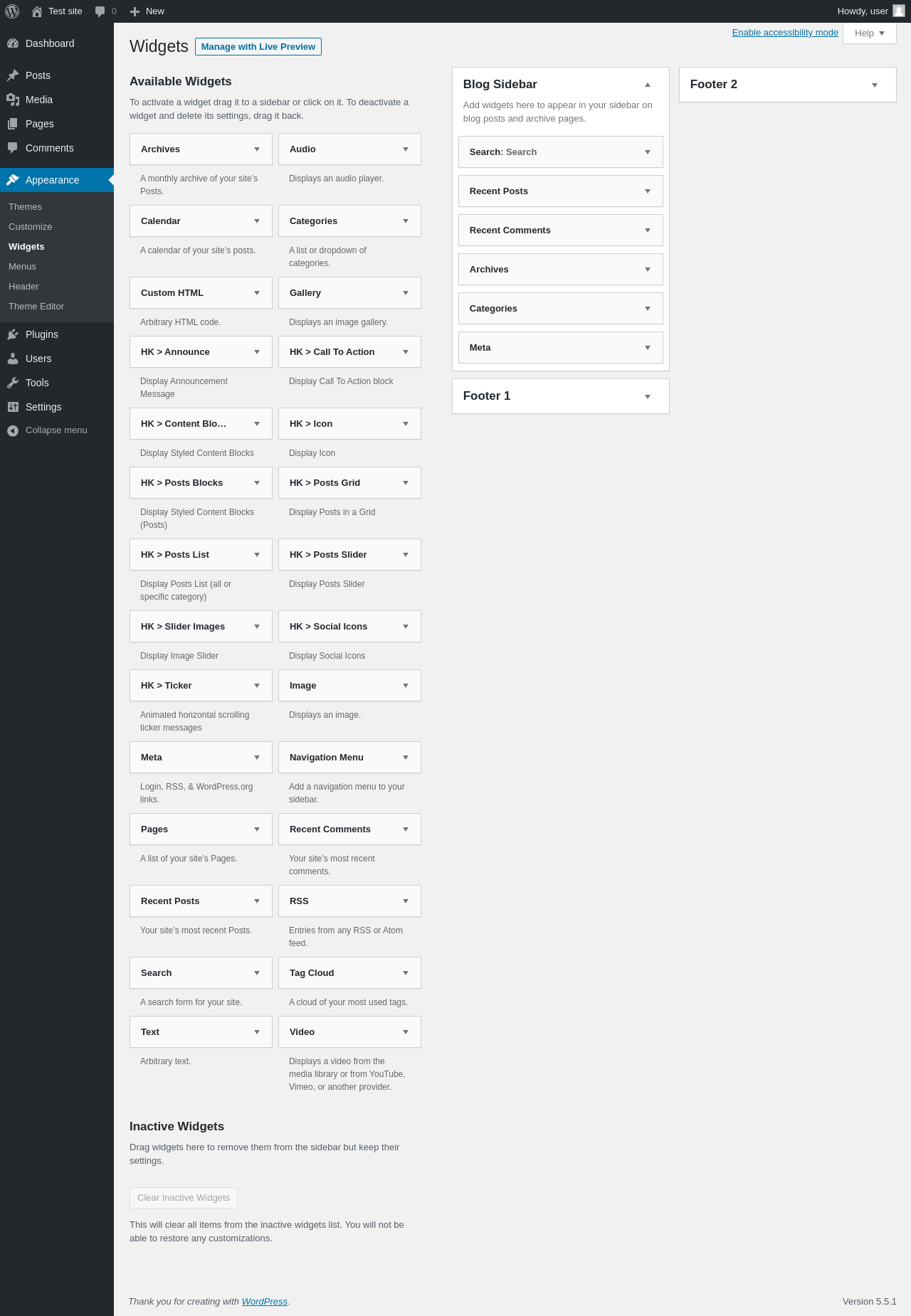This screenshot has width=911, height=1316.
Task: Click the Collapse menu arrow icon
Action: click(x=13, y=430)
